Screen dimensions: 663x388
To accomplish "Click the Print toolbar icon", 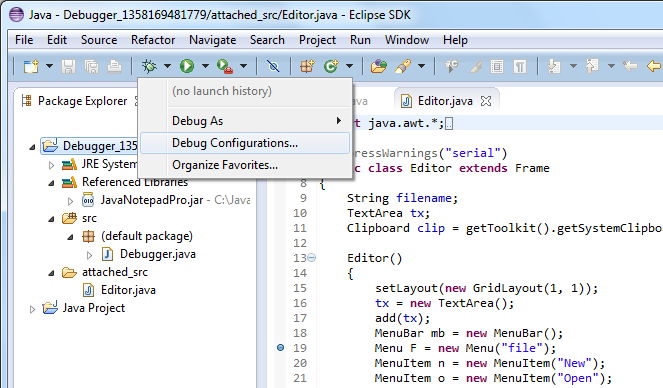I will [x=114, y=66].
